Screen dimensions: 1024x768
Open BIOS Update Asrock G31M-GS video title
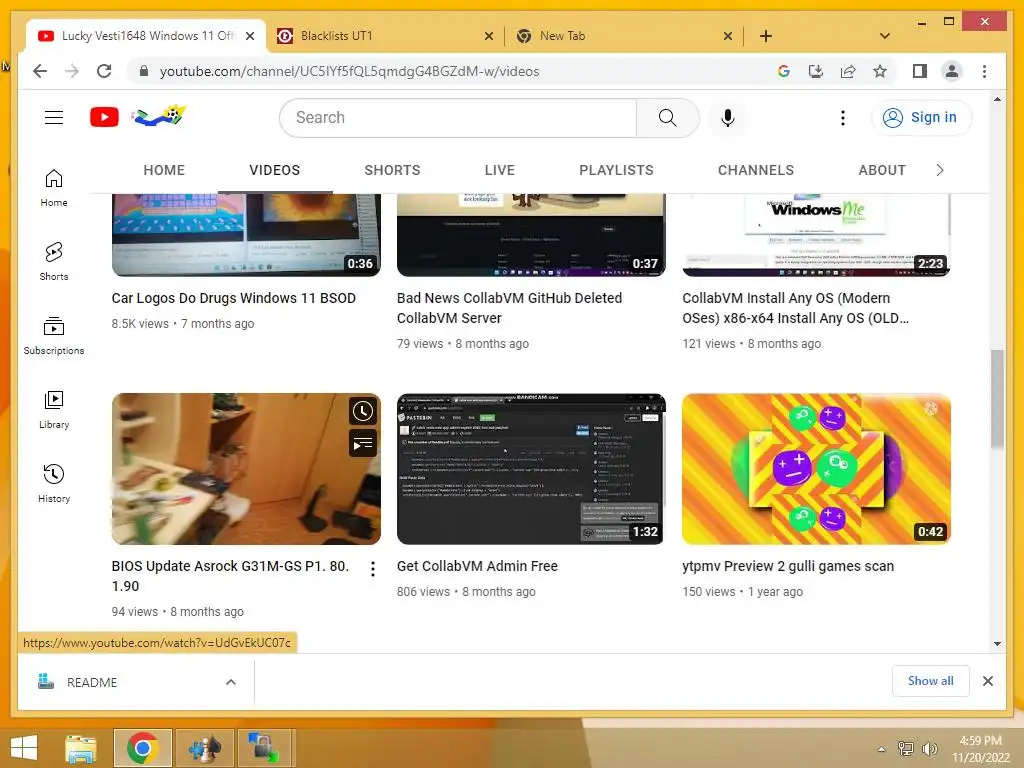(231, 576)
